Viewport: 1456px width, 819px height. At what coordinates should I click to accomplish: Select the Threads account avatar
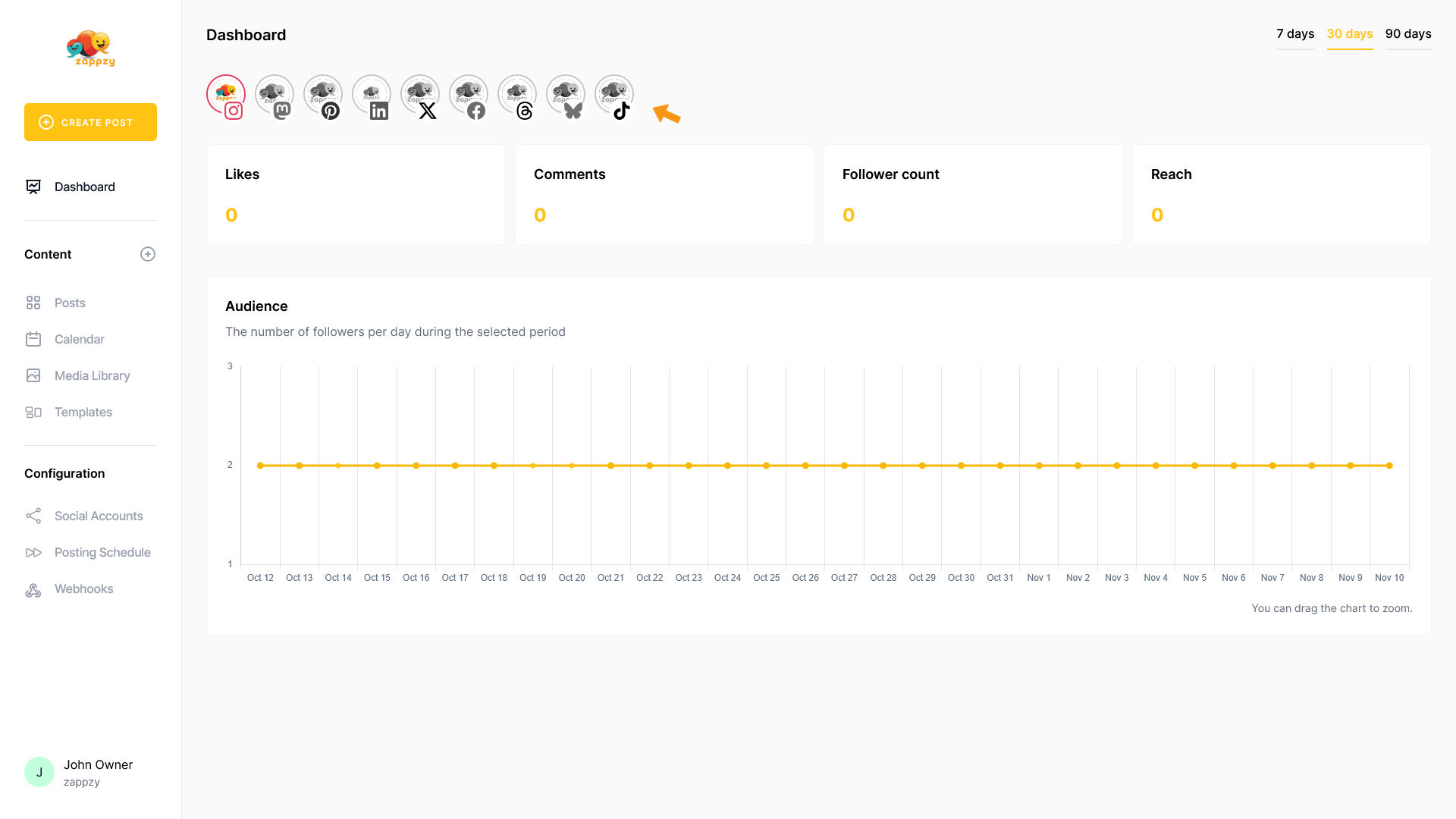point(517,95)
